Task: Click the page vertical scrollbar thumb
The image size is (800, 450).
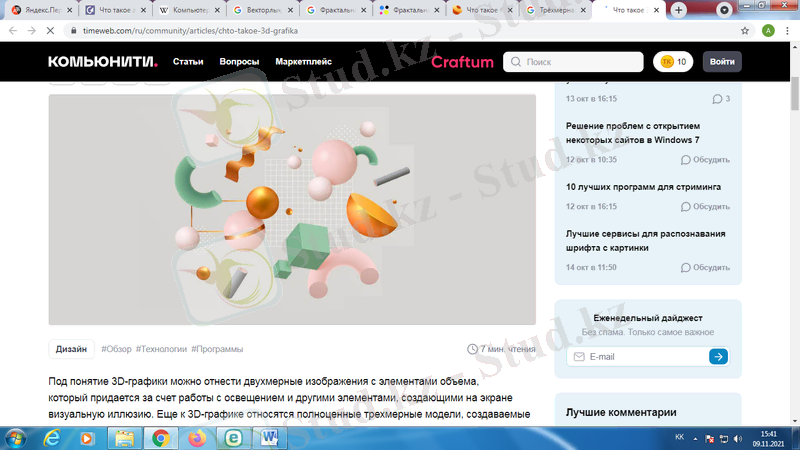Action: (795, 94)
